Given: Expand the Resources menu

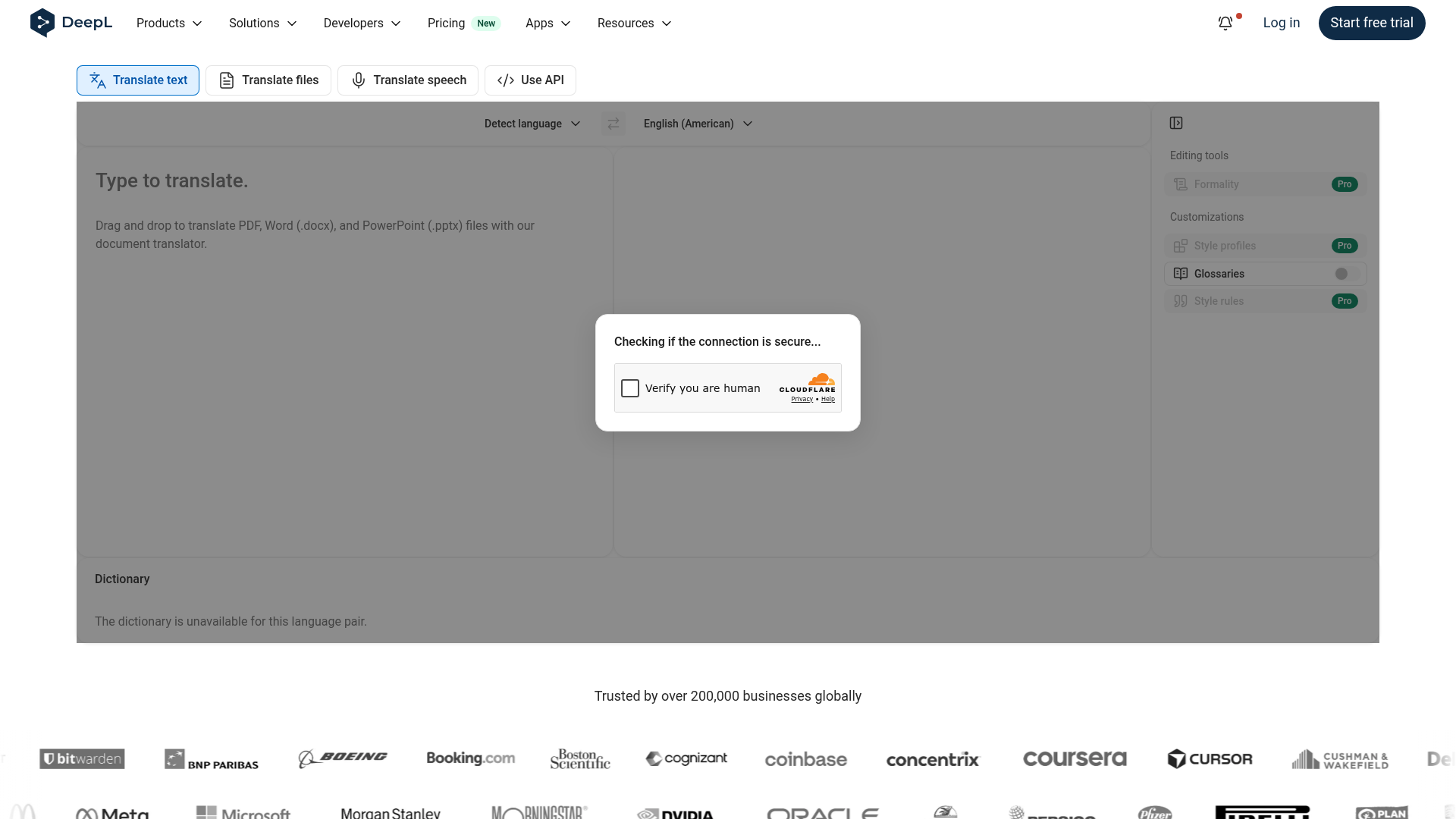Looking at the screenshot, I should (634, 24).
